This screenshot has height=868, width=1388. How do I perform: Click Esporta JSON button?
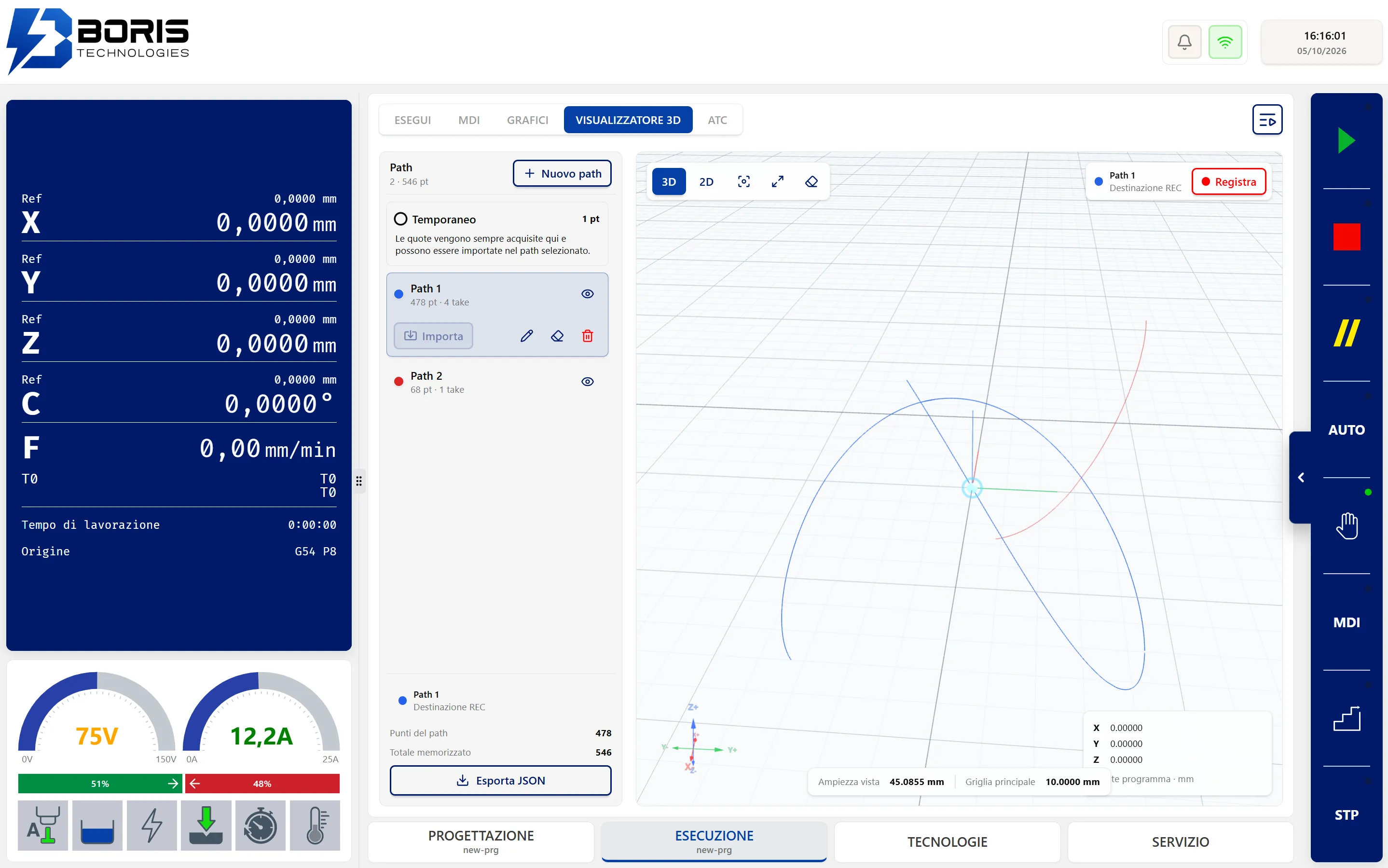(x=501, y=781)
